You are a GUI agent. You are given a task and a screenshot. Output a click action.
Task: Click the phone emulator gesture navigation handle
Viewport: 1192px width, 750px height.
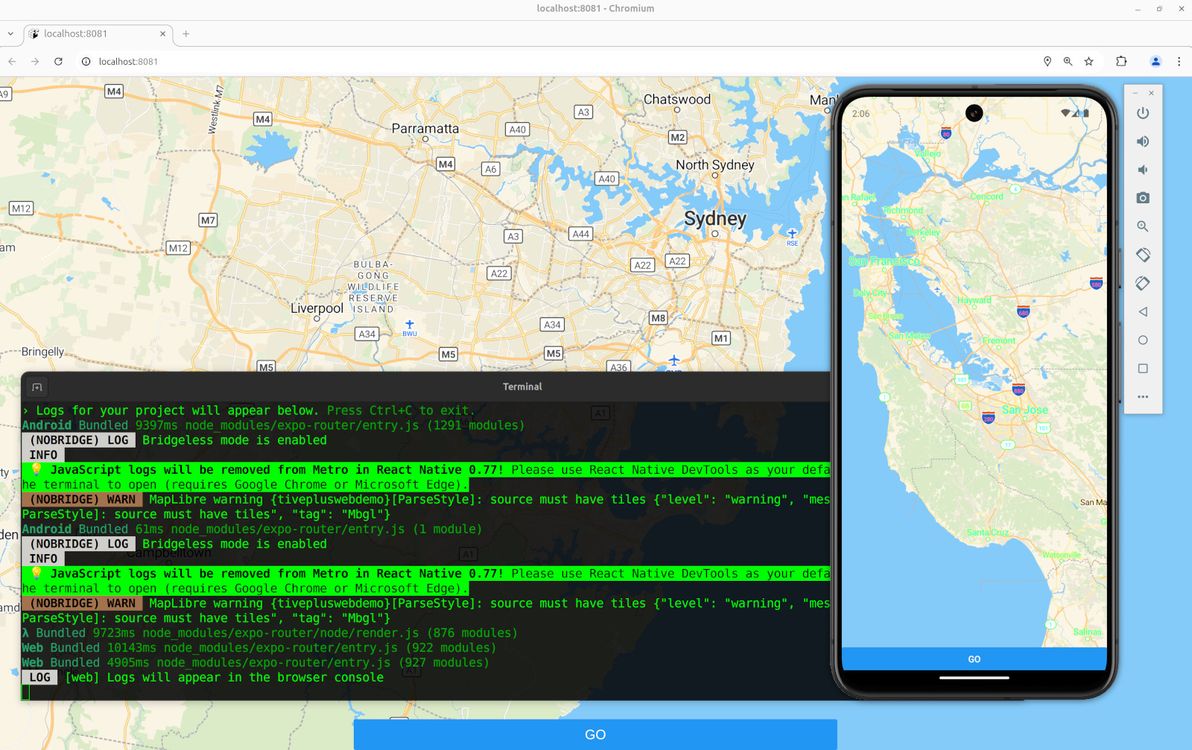[974, 678]
